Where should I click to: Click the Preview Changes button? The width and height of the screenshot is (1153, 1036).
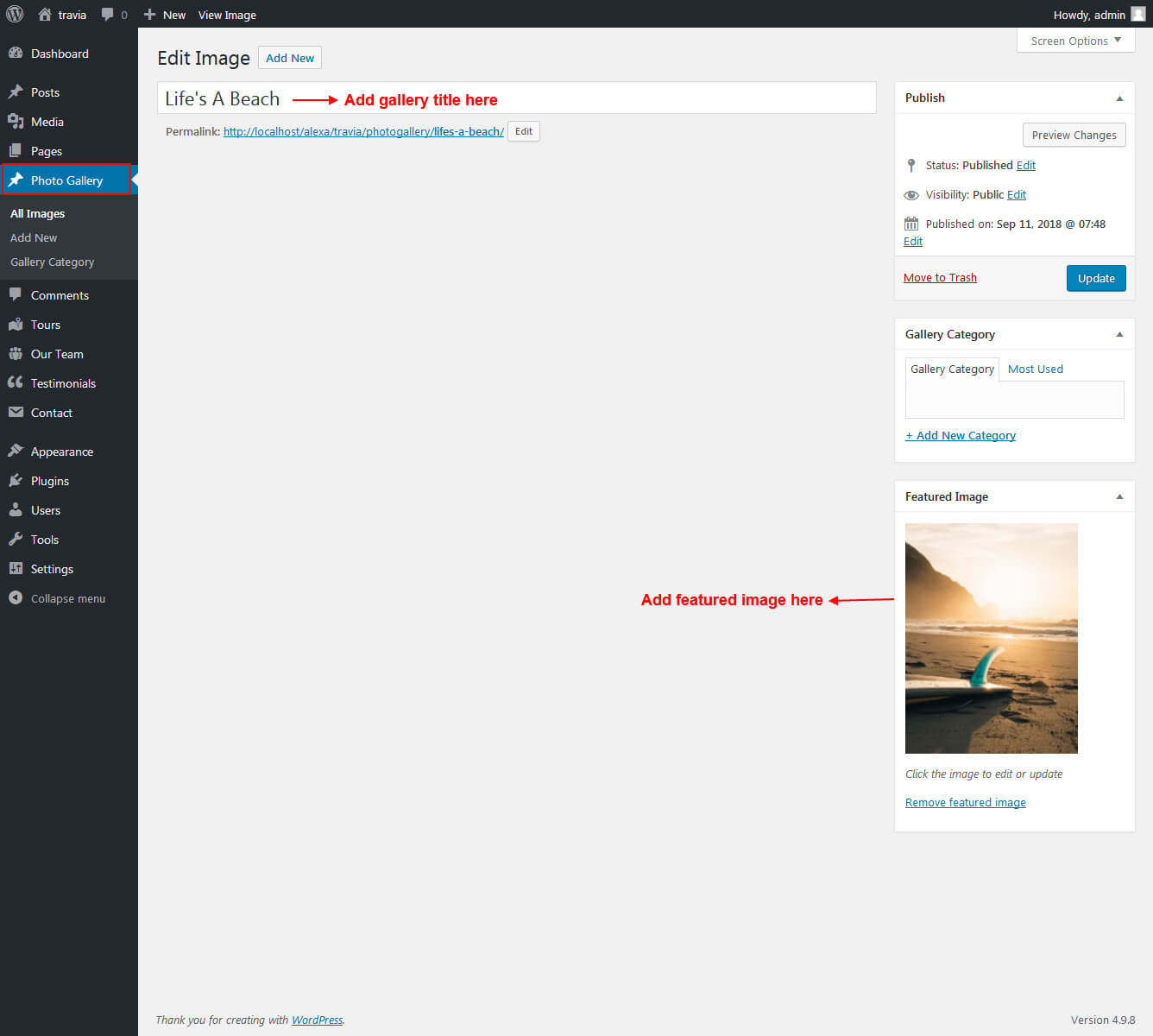pos(1074,135)
